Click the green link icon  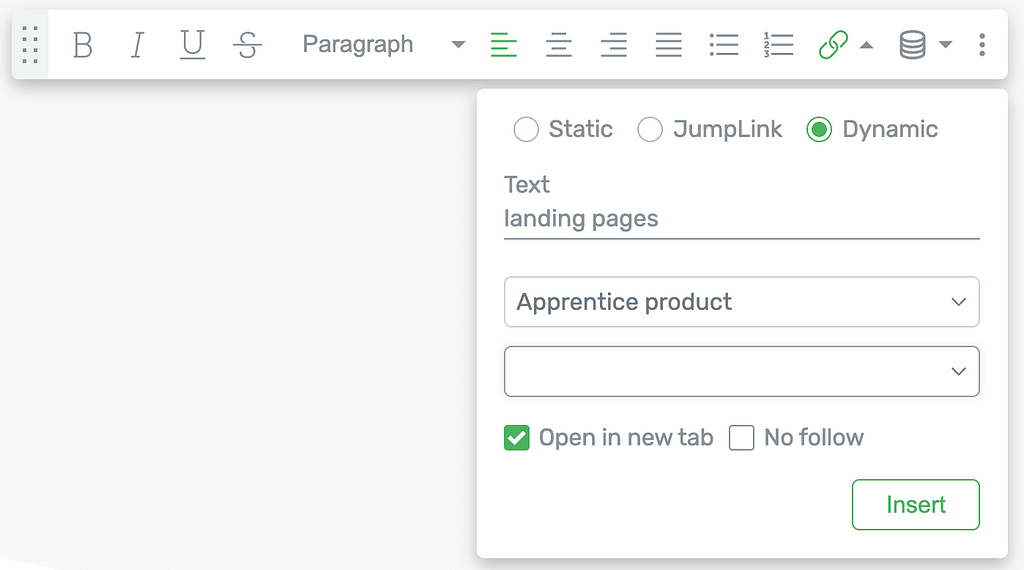point(833,45)
